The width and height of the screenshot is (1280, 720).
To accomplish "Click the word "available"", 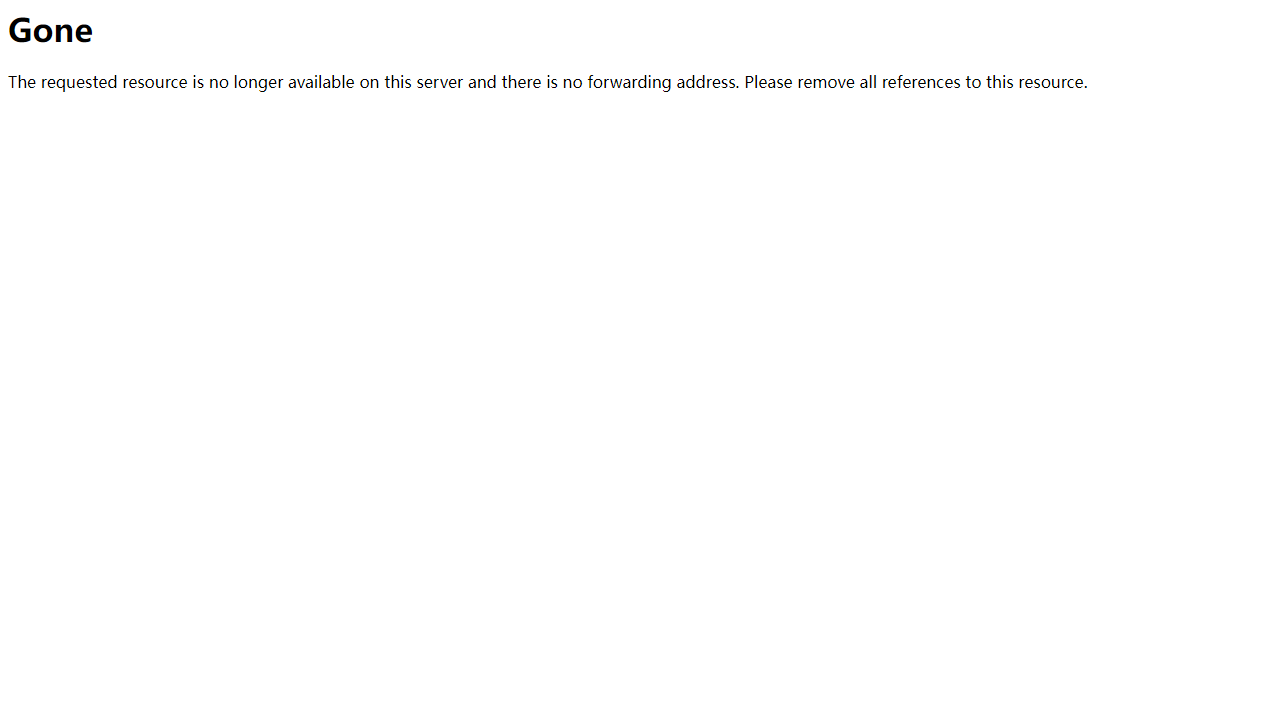I will (322, 82).
